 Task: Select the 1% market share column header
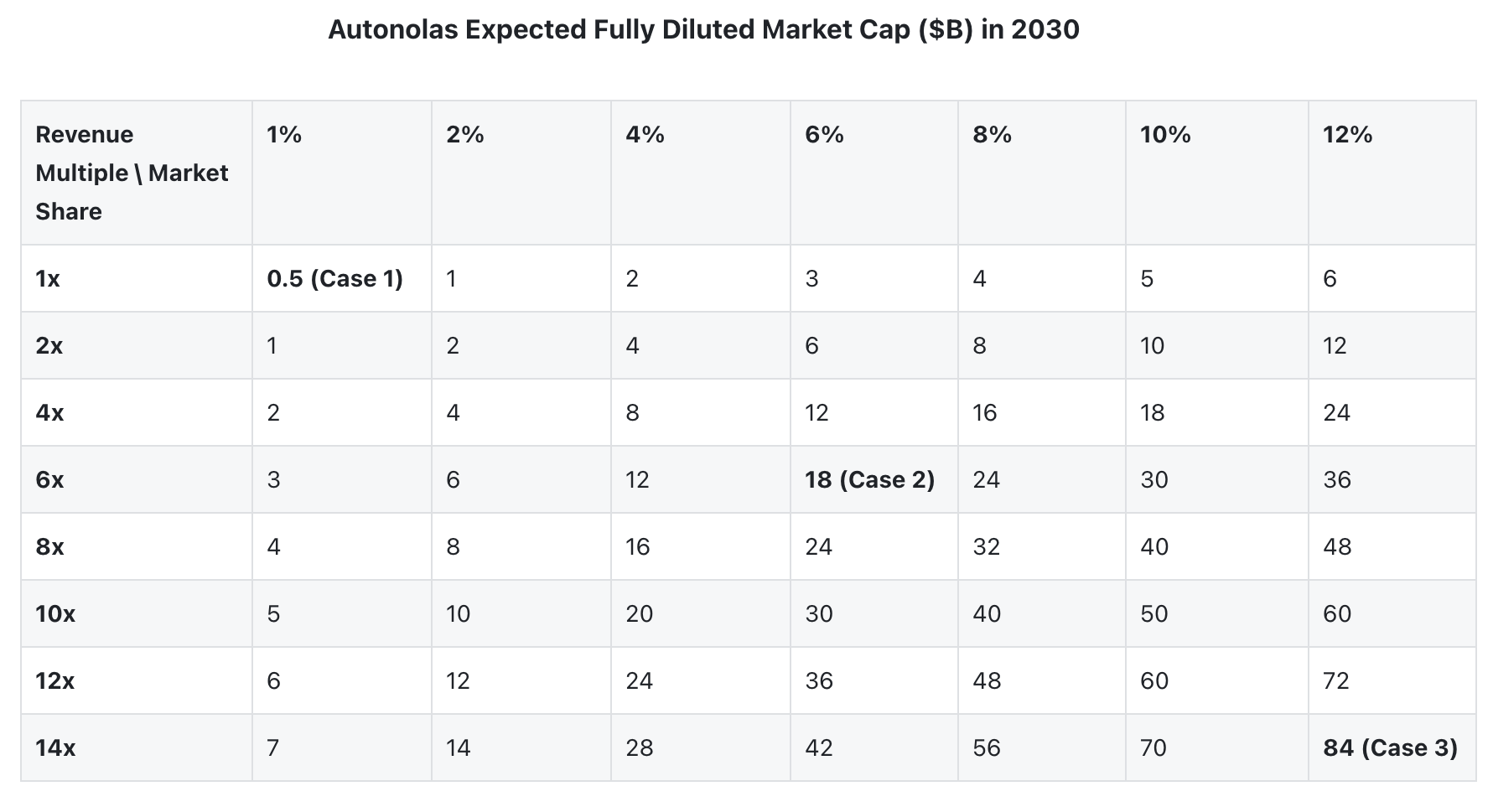tap(284, 135)
